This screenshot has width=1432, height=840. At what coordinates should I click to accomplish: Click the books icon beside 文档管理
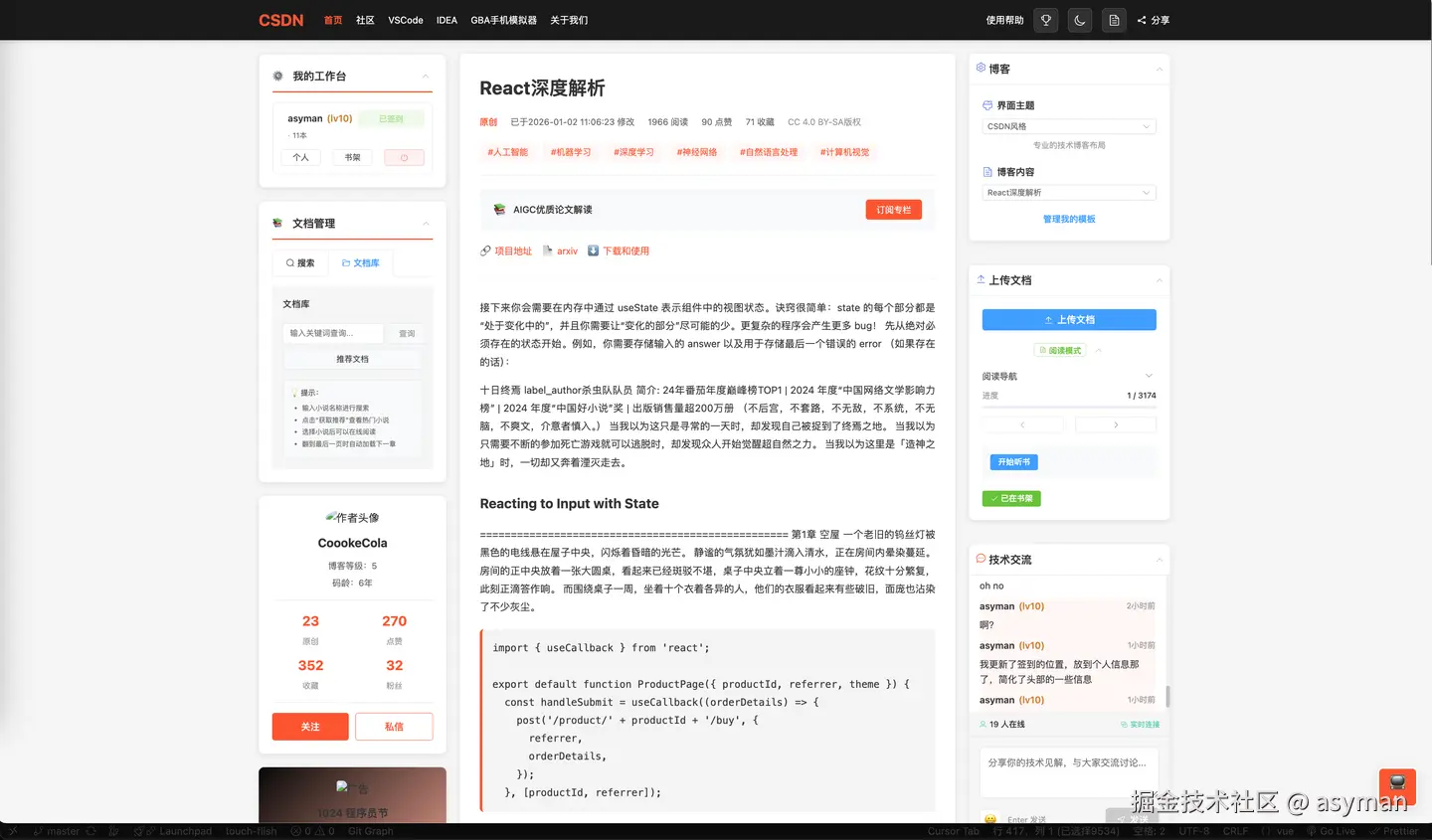(277, 223)
